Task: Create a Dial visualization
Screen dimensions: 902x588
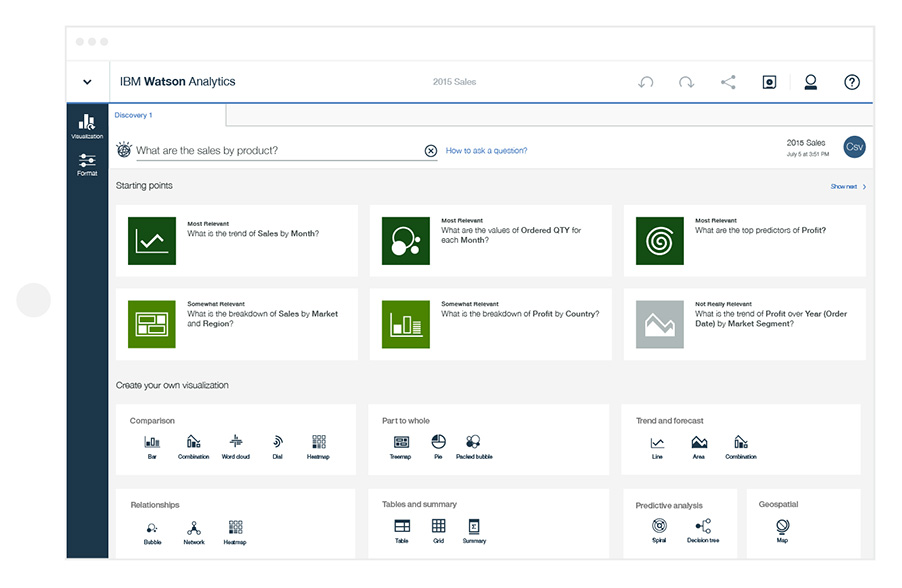Action: [277, 446]
